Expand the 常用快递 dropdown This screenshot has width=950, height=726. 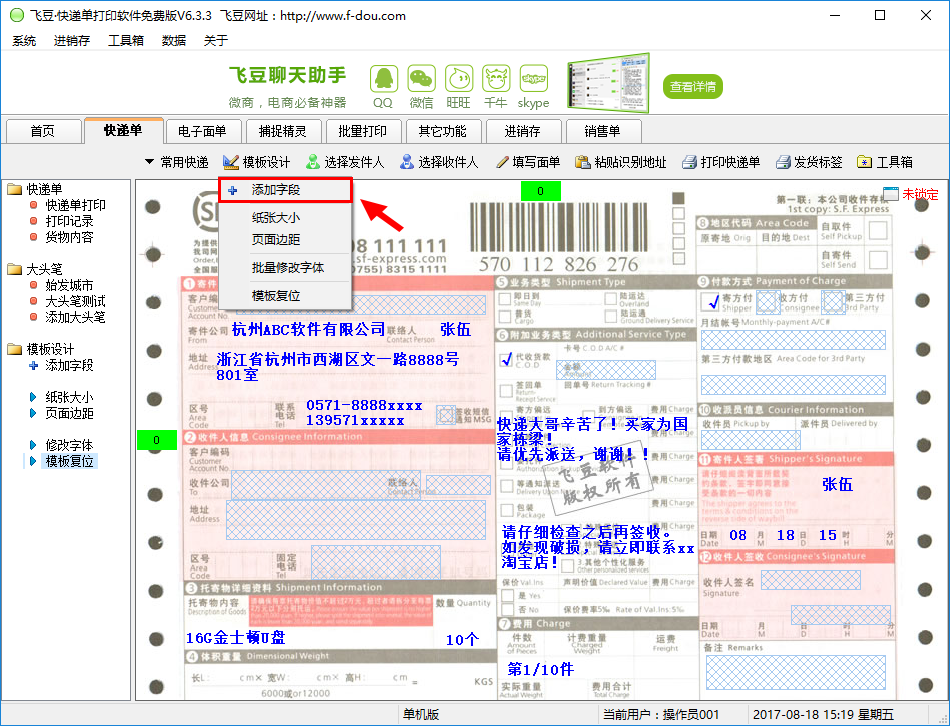pos(176,162)
